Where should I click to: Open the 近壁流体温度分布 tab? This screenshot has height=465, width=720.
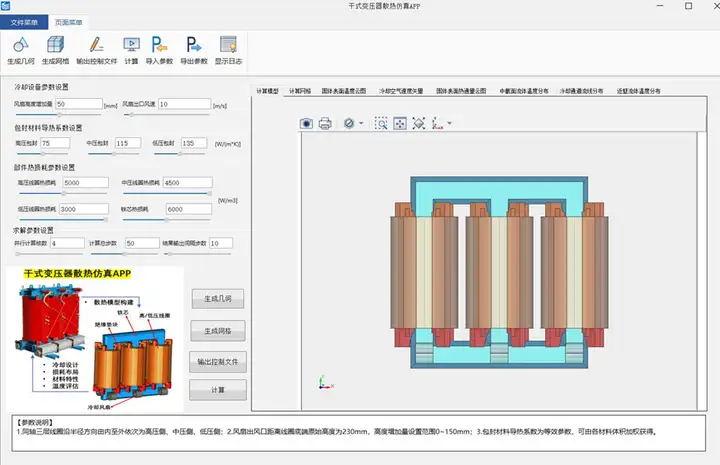pyautogui.click(x=638, y=91)
